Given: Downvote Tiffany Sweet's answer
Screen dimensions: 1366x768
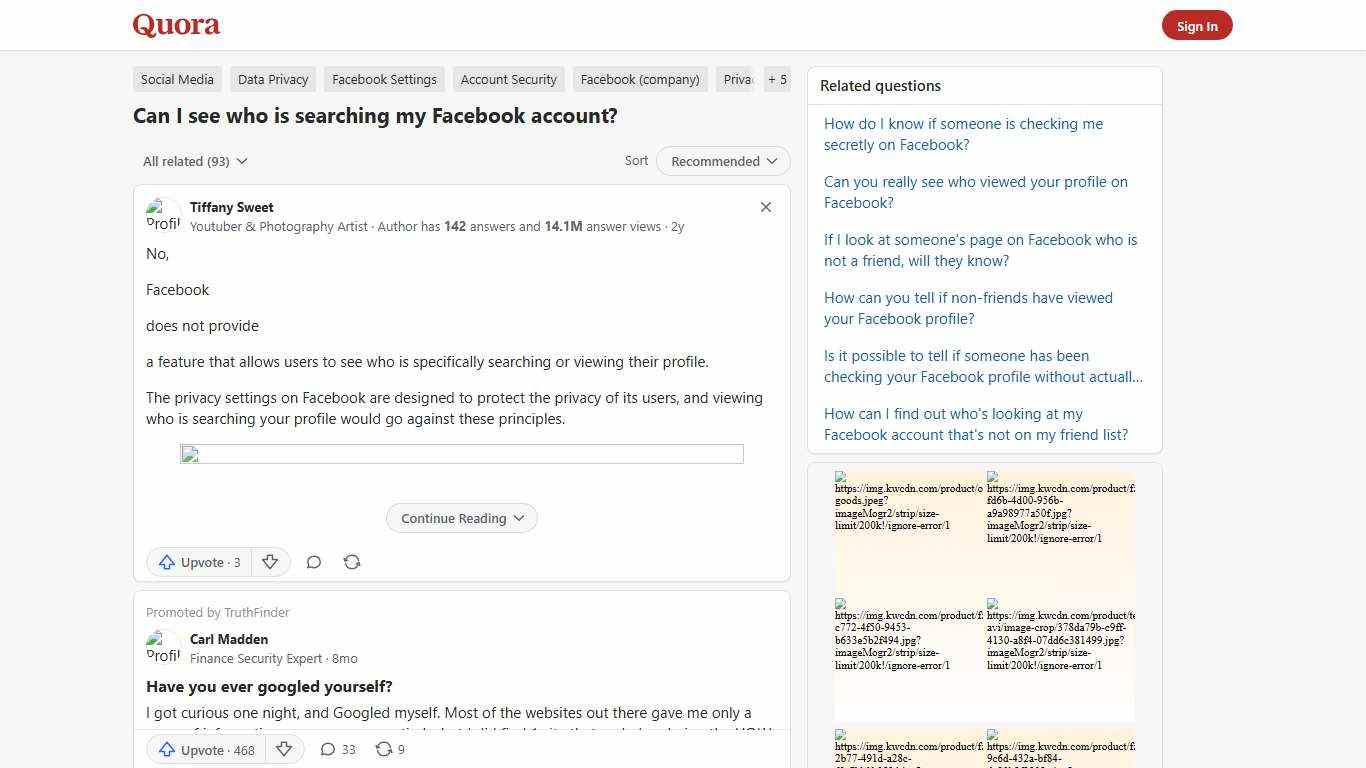Looking at the screenshot, I should [x=270, y=562].
